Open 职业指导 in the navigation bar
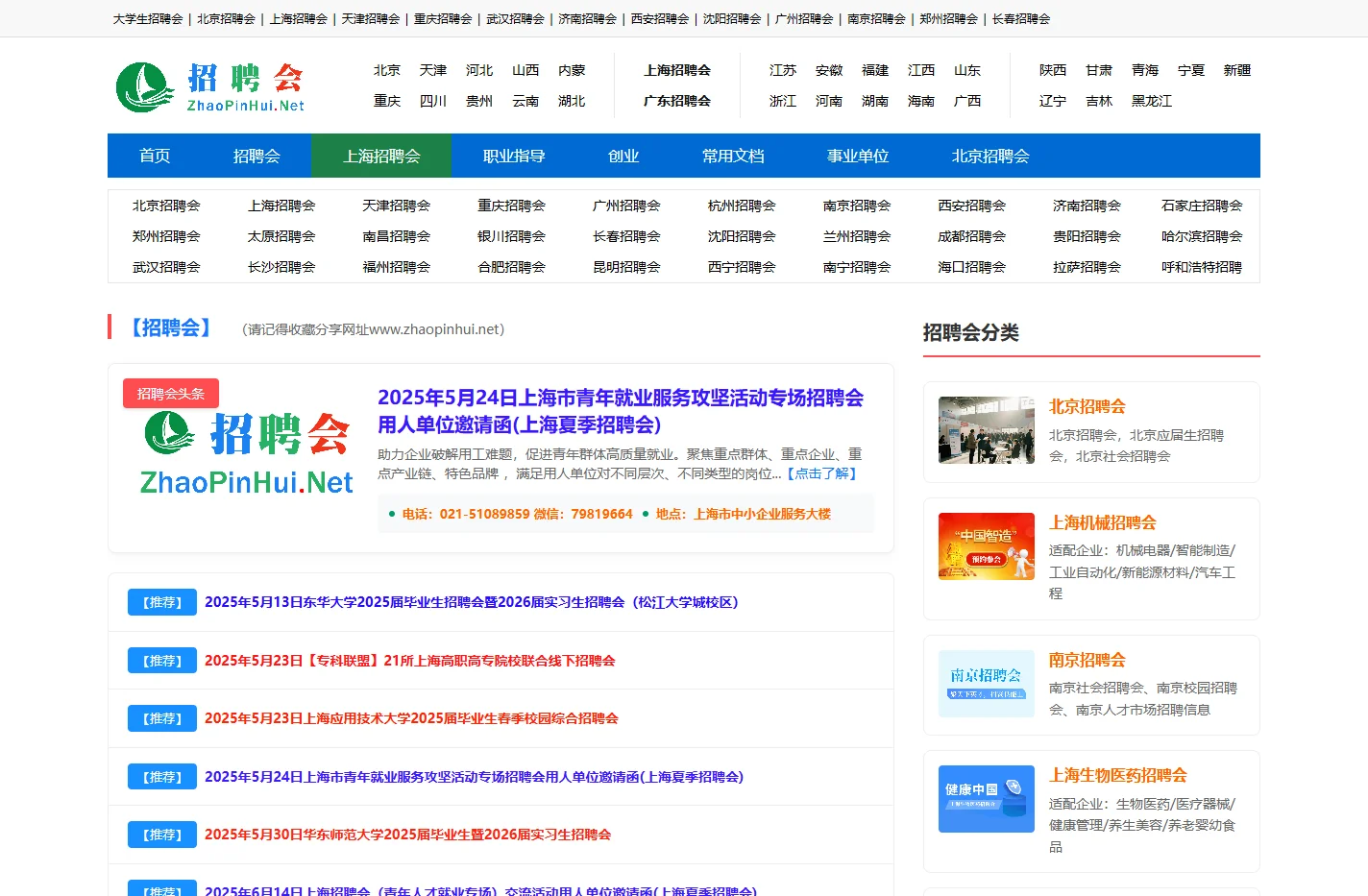 514,156
